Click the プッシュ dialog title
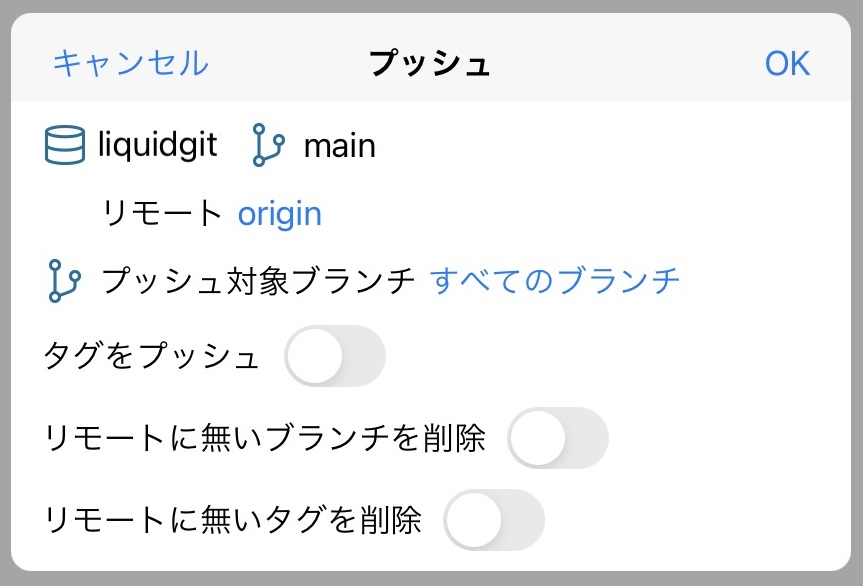863x586 pixels. (x=431, y=63)
